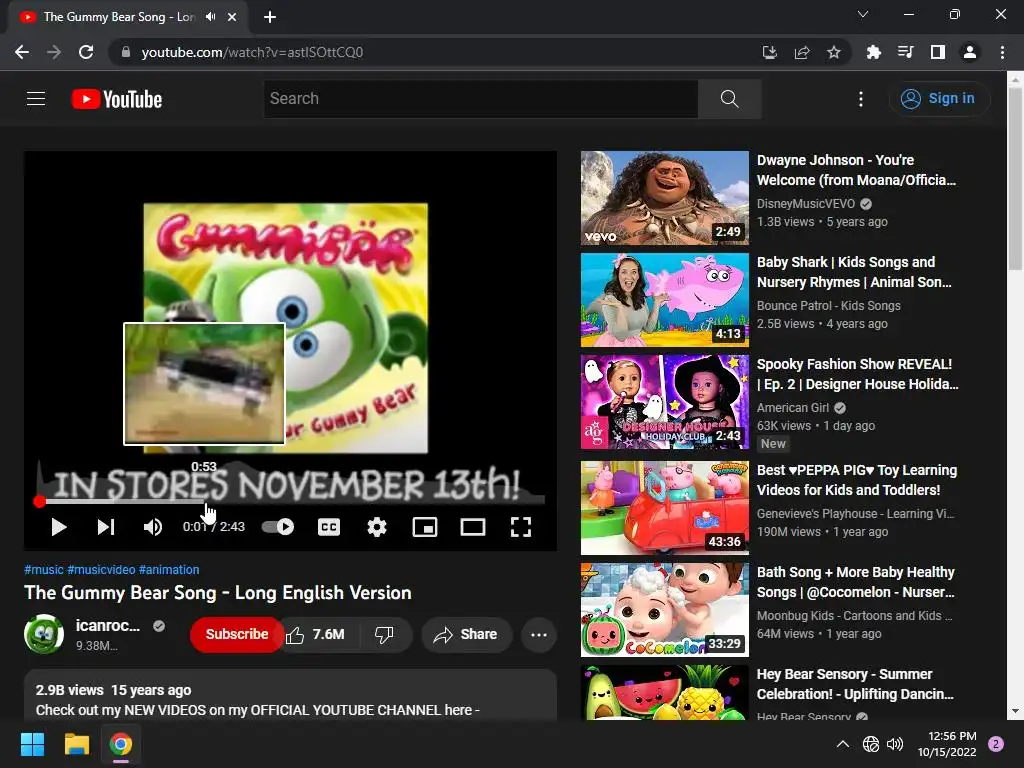
Task: Like the video with 7.6M likes
Action: coord(316,634)
